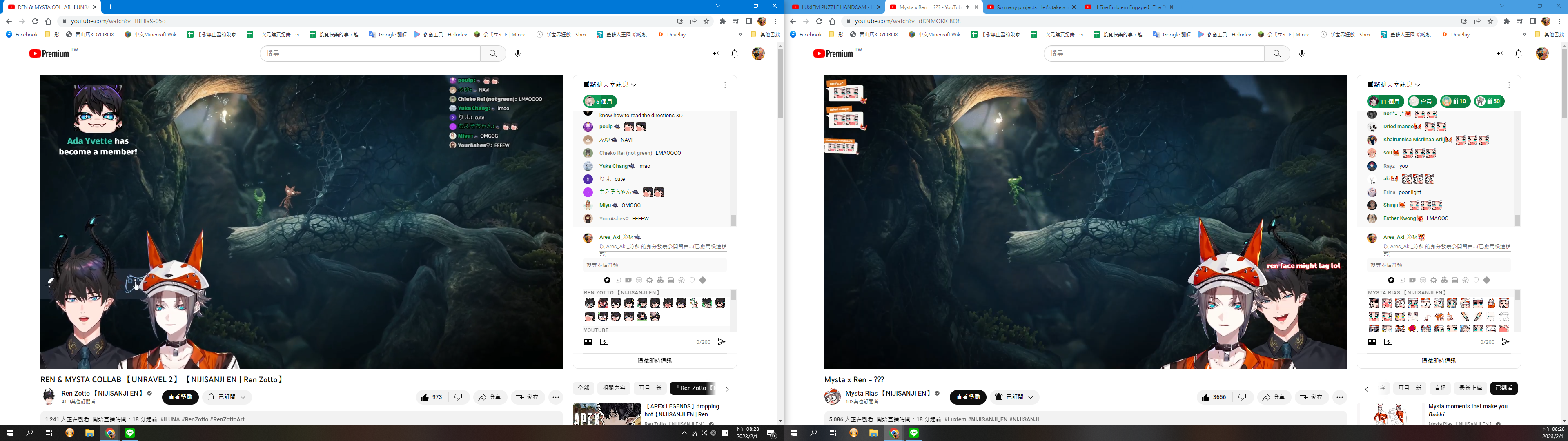Show more bookmarks chevron in left browser
1568x441 pixels.
[x=740, y=35]
